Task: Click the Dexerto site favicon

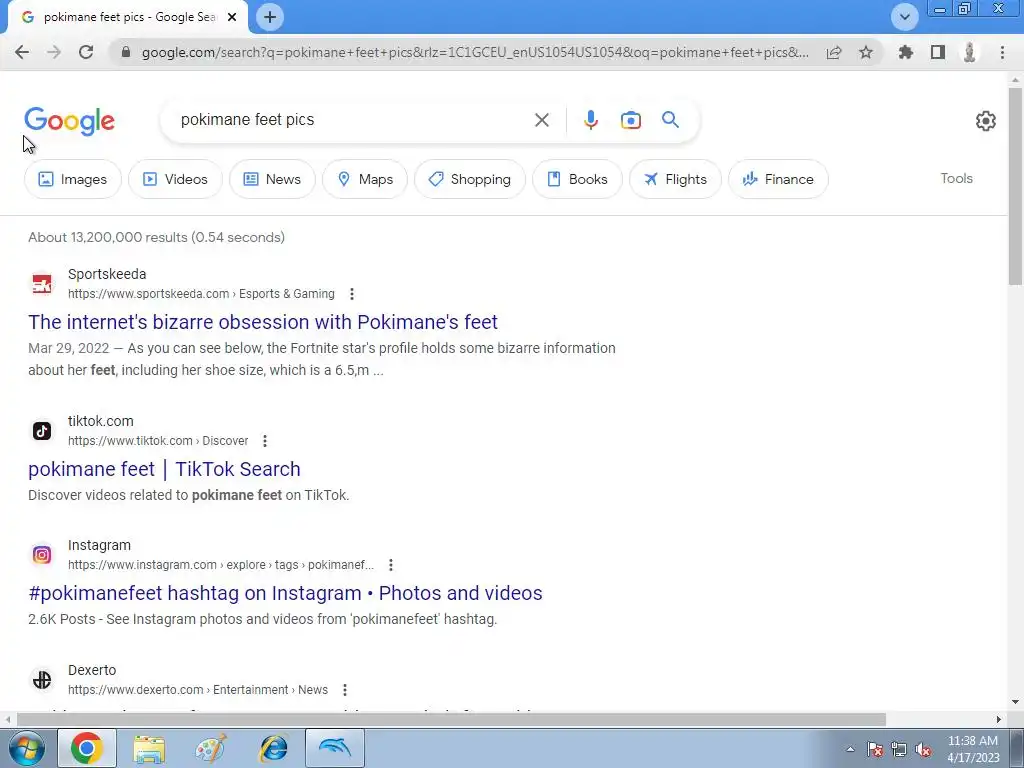Action: (x=42, y=680)
